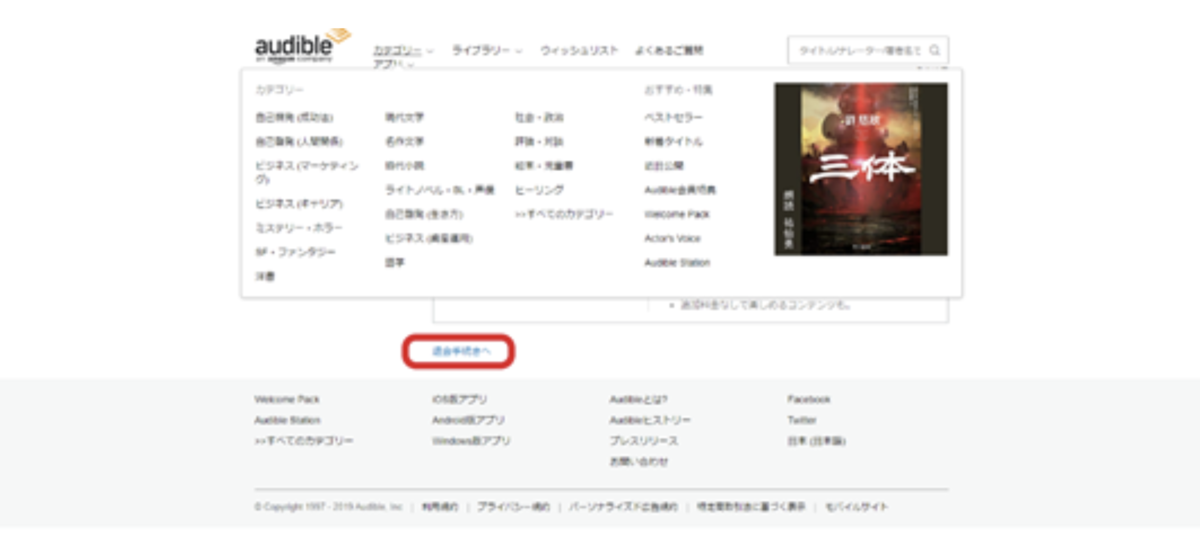Open >>すべてのカテゴリー link in footer

tap(304, 440)
